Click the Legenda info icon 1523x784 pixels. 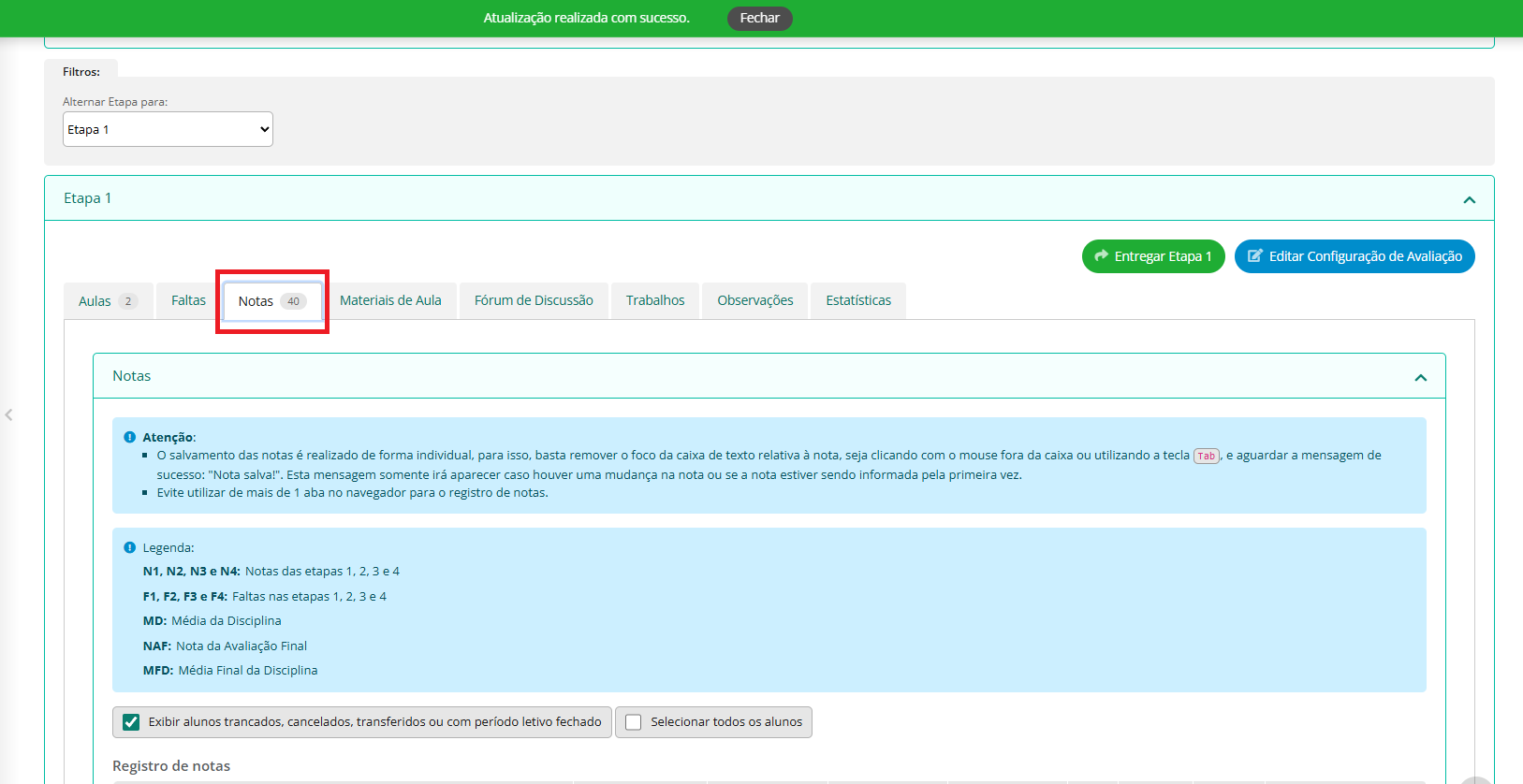tap(129, 547)
